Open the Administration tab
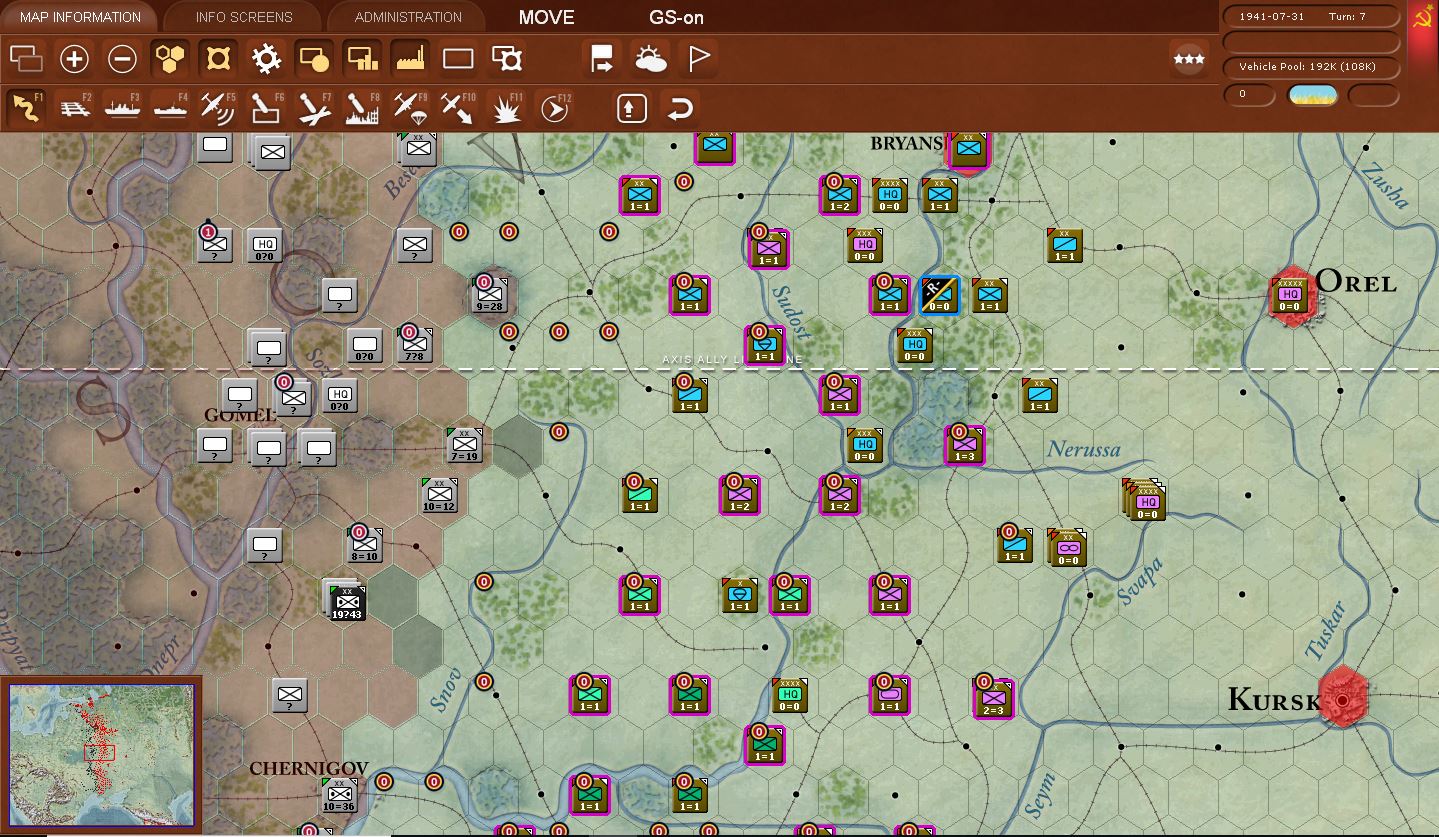 [x=408, y=17]
